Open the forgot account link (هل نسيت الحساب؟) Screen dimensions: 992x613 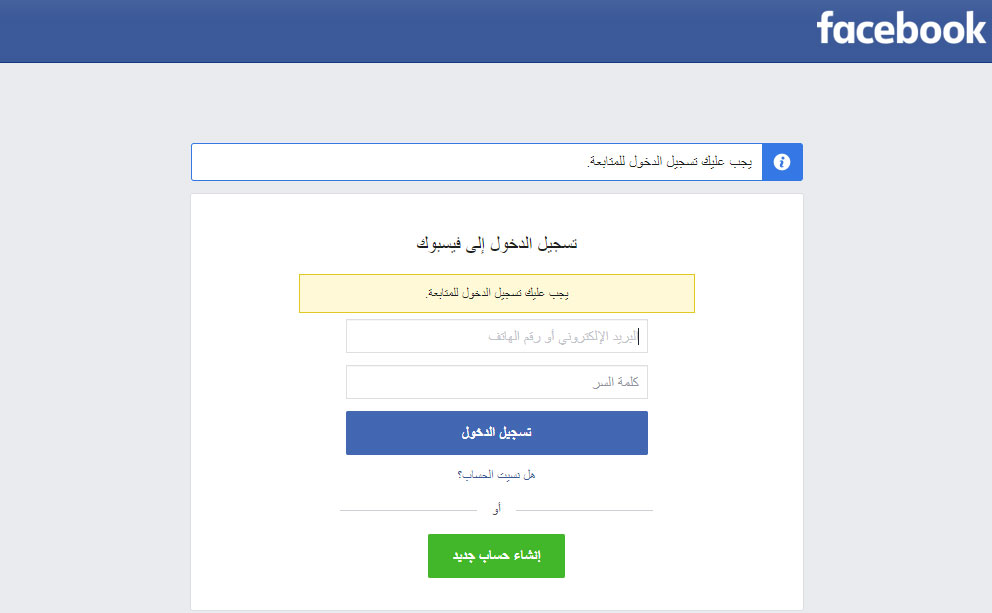(x=496, y=475)
